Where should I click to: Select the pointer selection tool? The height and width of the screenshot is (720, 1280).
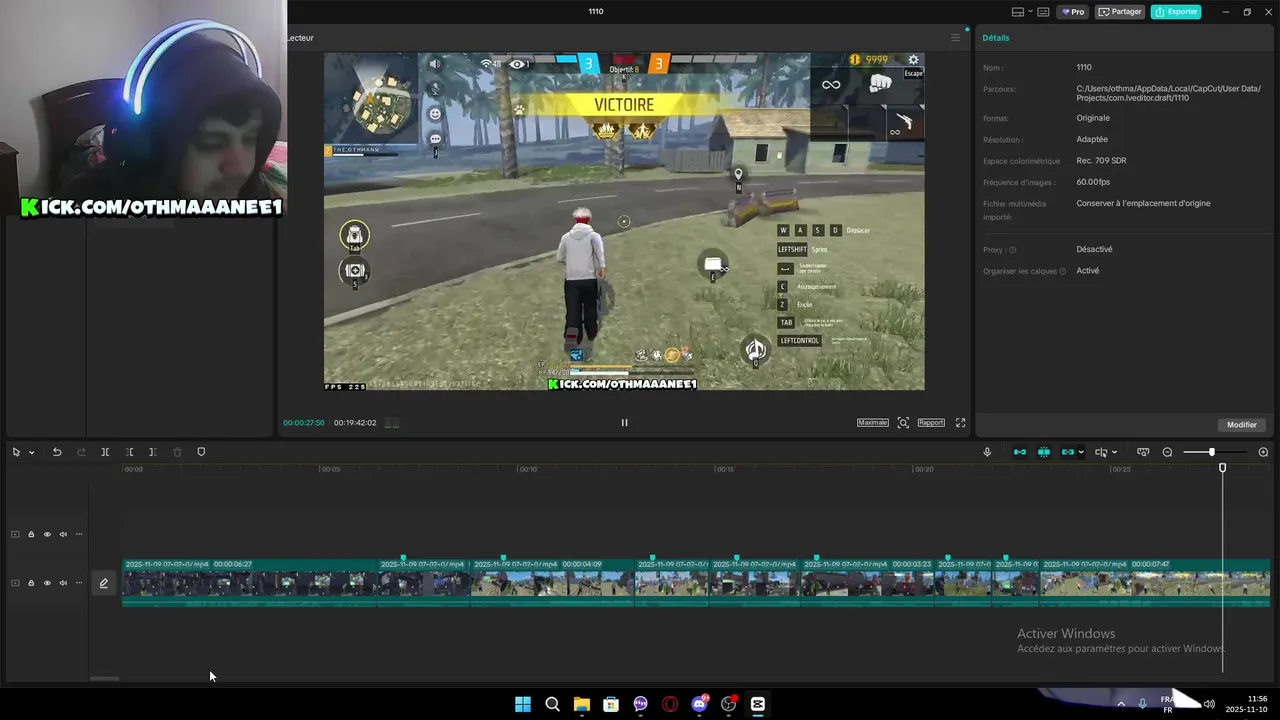pyautogui.click(x=16, y=452)
